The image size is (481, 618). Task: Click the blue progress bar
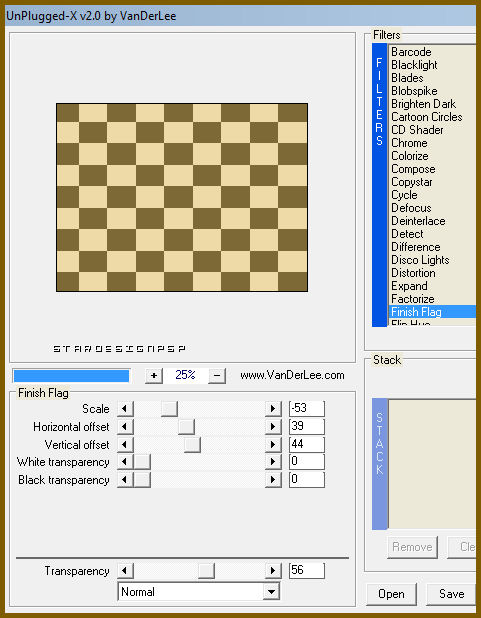(x=71, y=376)
